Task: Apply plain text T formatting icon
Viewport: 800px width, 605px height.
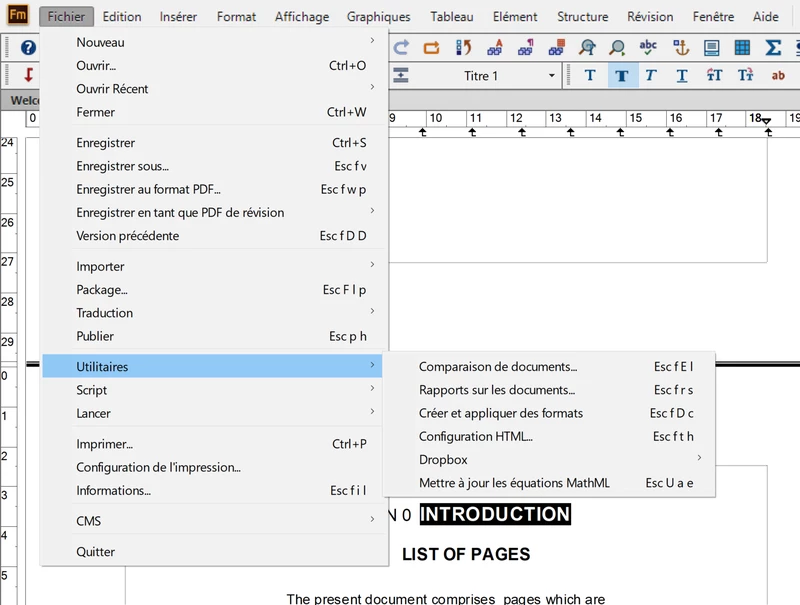Action: 590,75
